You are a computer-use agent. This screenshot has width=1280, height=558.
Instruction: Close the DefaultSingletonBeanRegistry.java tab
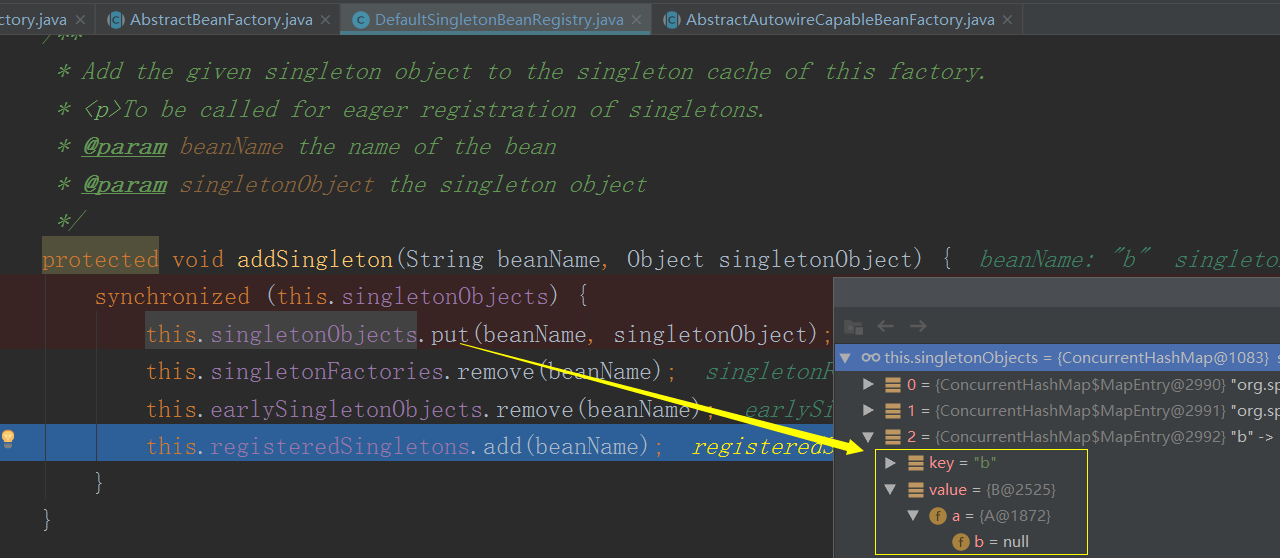coord(636,20)
